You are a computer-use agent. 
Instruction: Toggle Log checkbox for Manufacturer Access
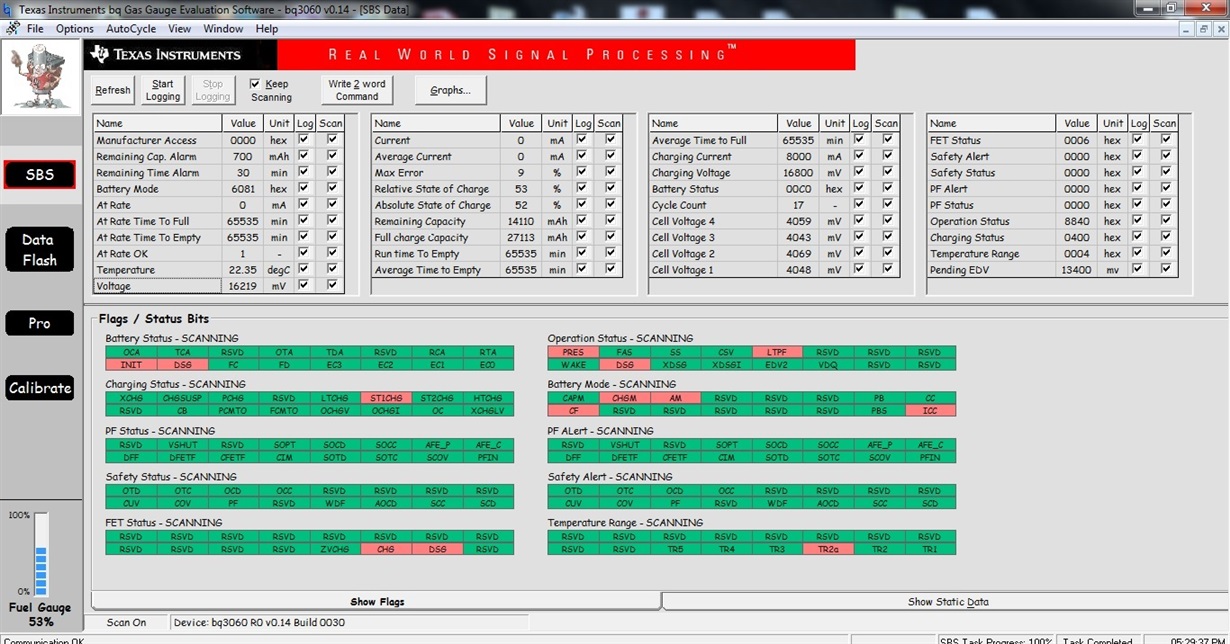pyautogui.click(x=305, y=140)
